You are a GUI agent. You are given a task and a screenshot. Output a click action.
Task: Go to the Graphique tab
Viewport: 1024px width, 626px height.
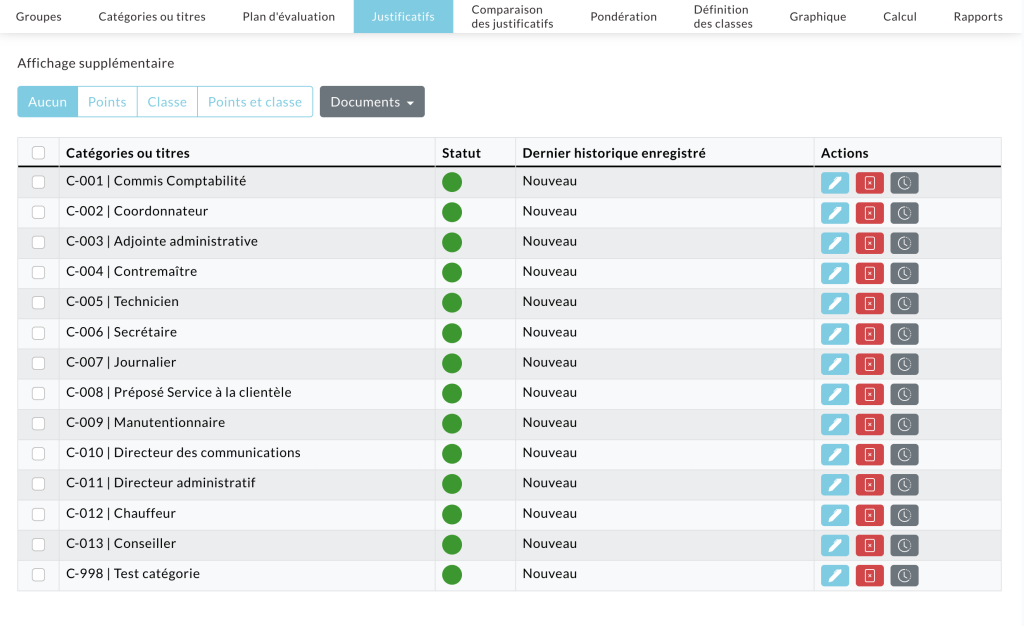coord(818,16)
